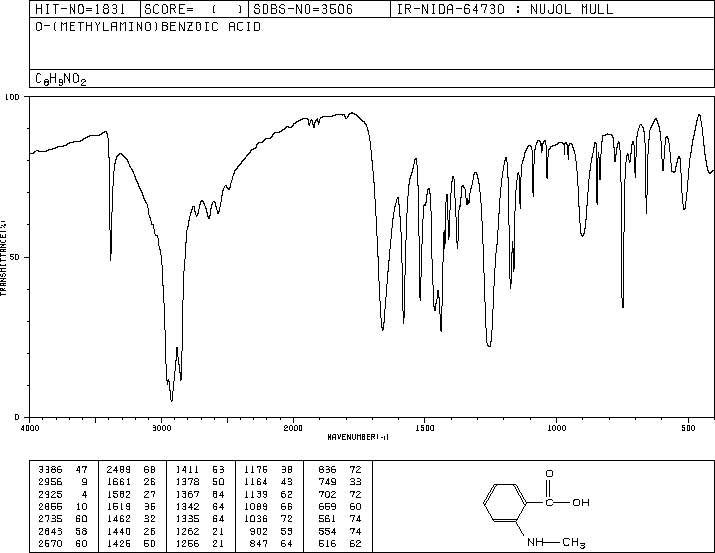
Task: Click the 2956 peak table entry
Action: [63, 482]
